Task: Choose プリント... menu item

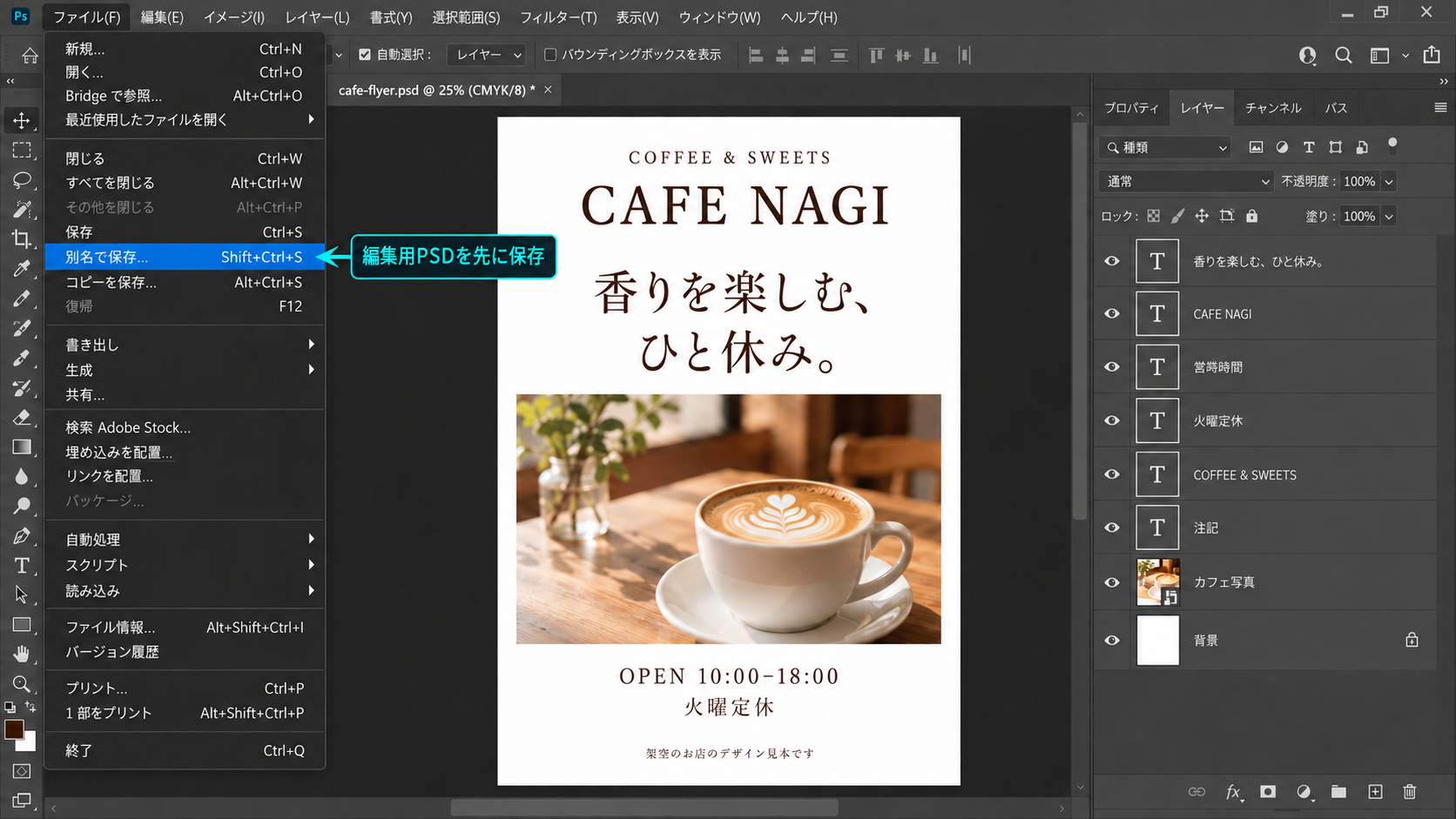Action: [185, 688]
